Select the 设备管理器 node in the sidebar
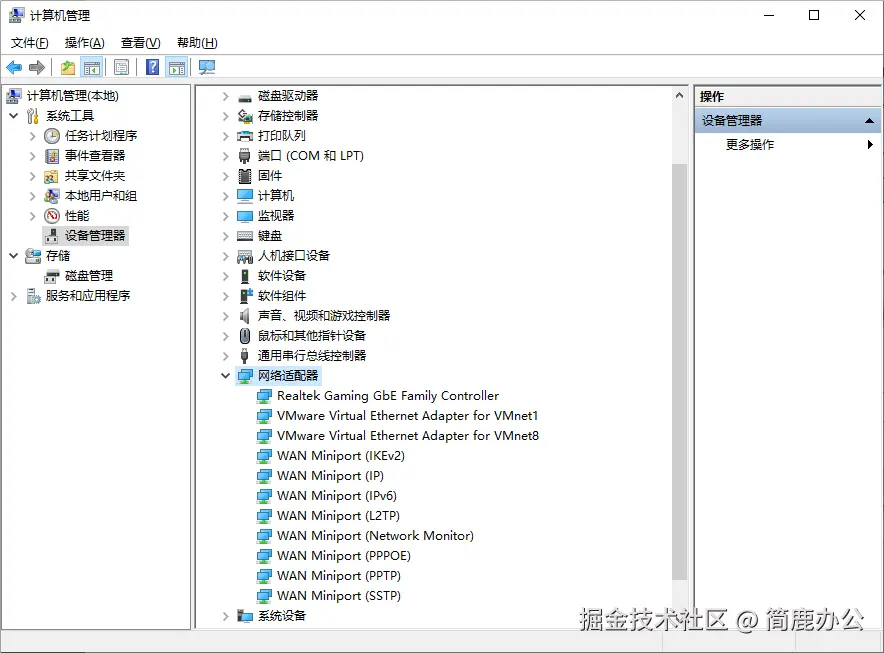The width and height of the screenshot is (884, 653). coord(95,235)
